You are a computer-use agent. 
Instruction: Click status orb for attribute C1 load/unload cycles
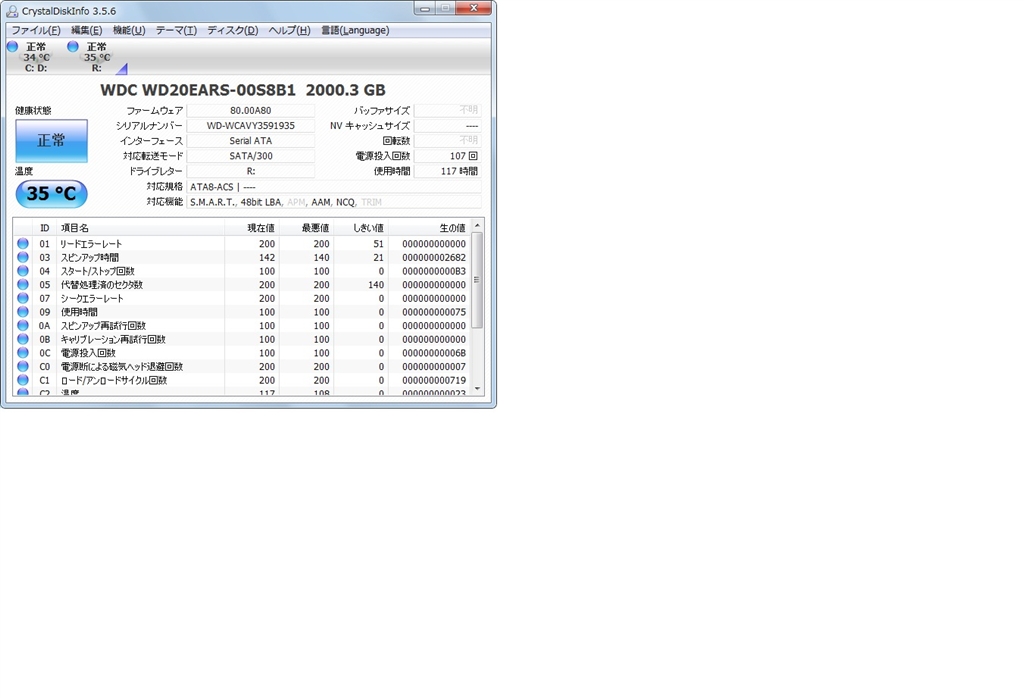(x=23, y=380)
